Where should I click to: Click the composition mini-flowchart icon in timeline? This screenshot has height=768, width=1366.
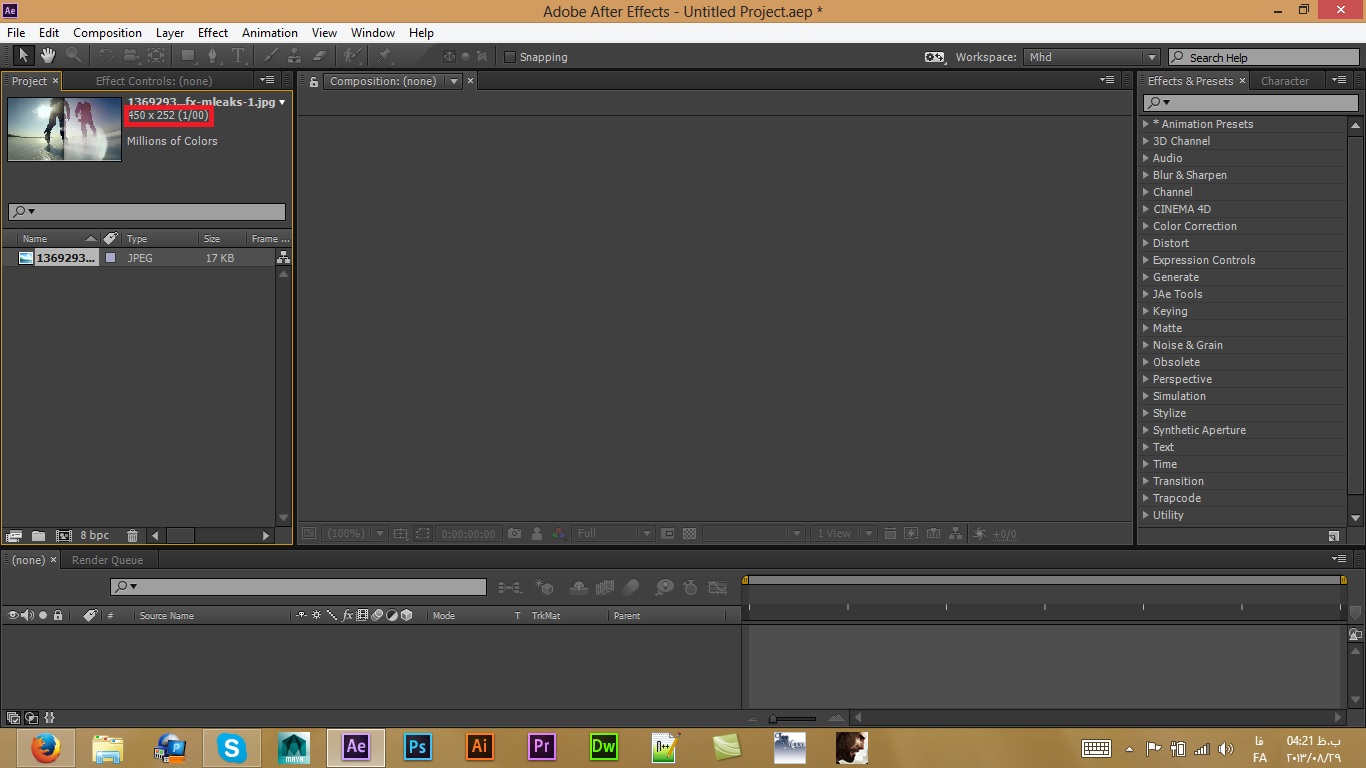(x=510, y=588)
